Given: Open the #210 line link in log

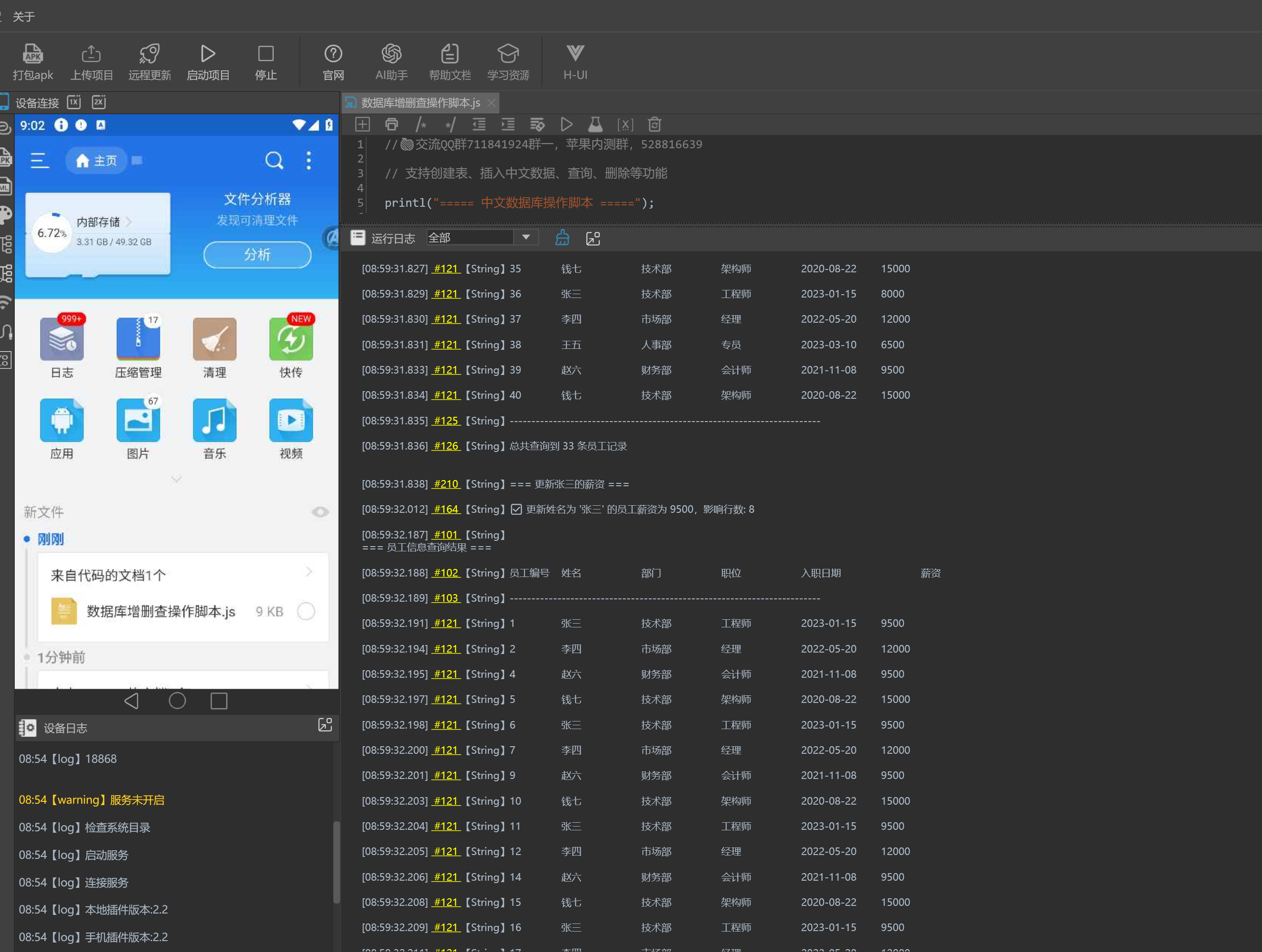Looking at the screenshot, I should pyautogui.click(x=446, y=484).
